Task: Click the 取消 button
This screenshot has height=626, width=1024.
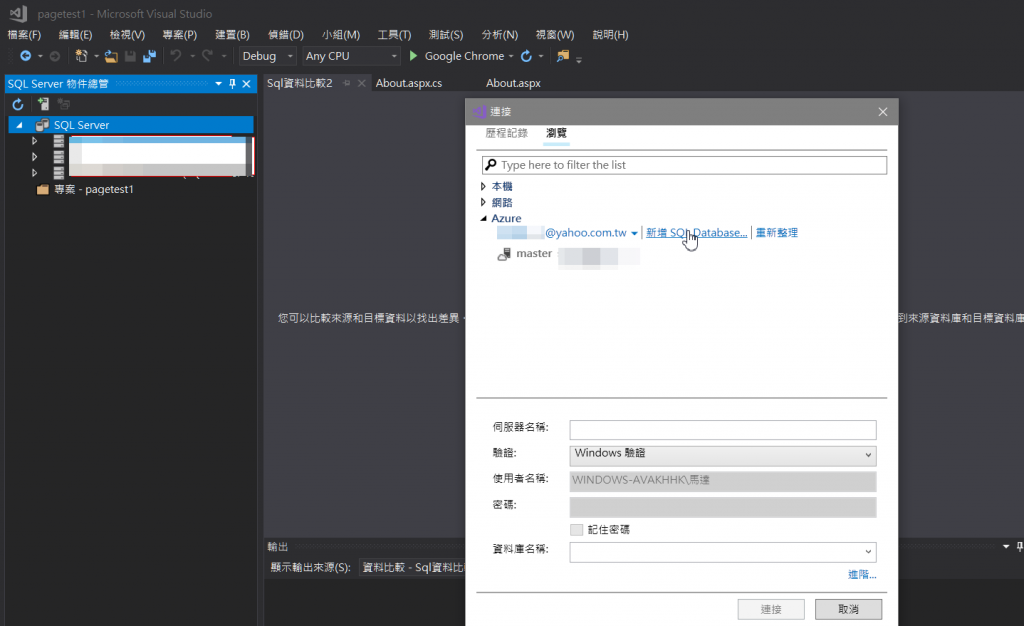Action: 848,609
